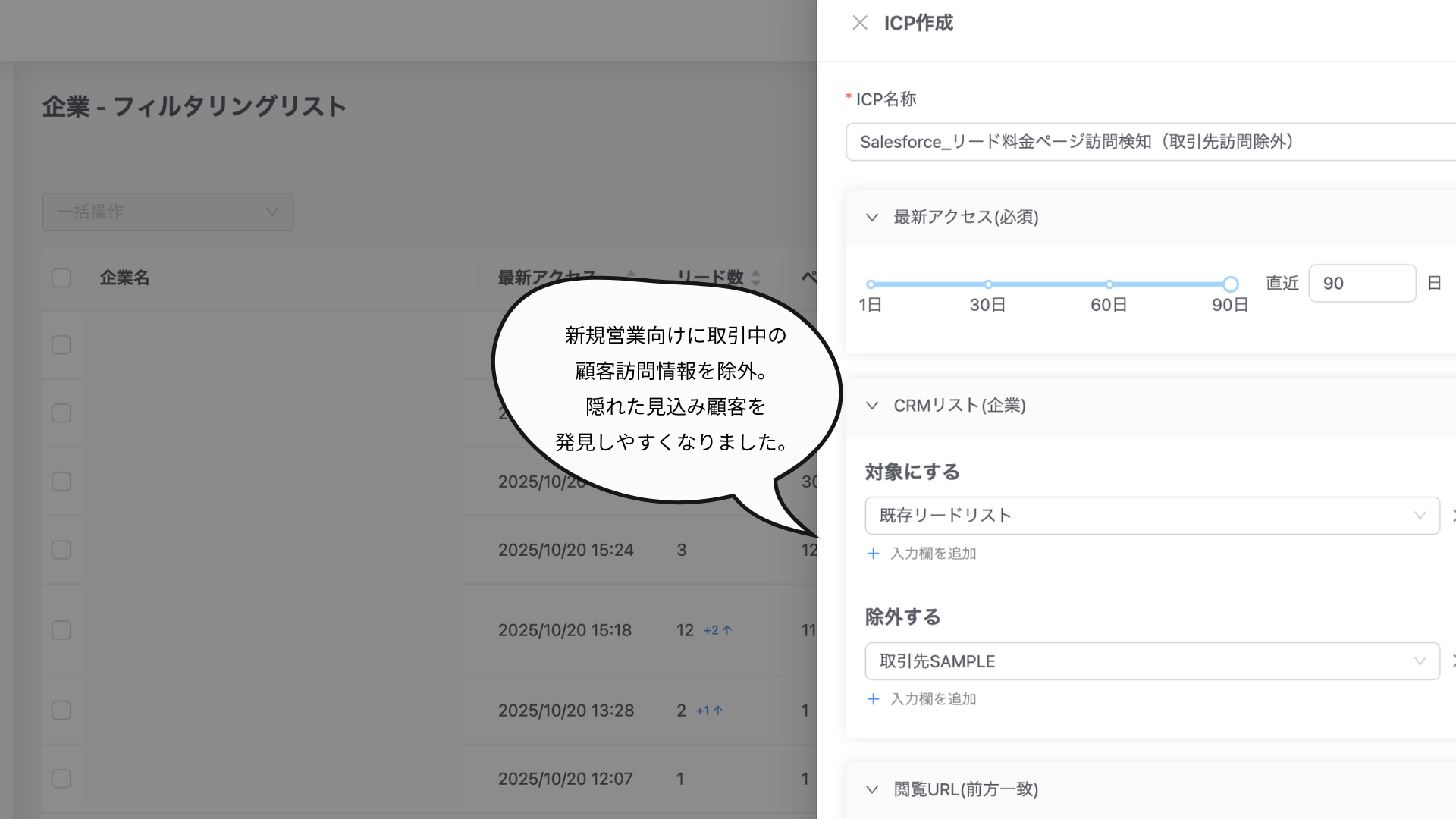Click the 90日 slider handle
This screenshot has width=1456, height=819.
pos(1230,284)
